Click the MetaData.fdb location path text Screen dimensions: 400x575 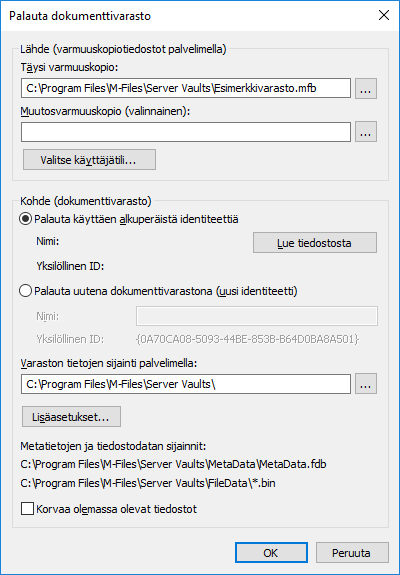click(173, 464)
